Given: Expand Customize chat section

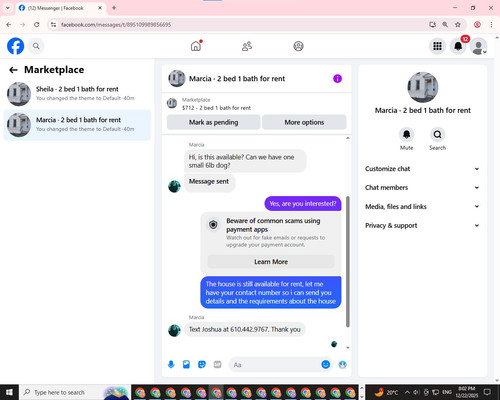Looking at the screenshot, I should 422,169.
